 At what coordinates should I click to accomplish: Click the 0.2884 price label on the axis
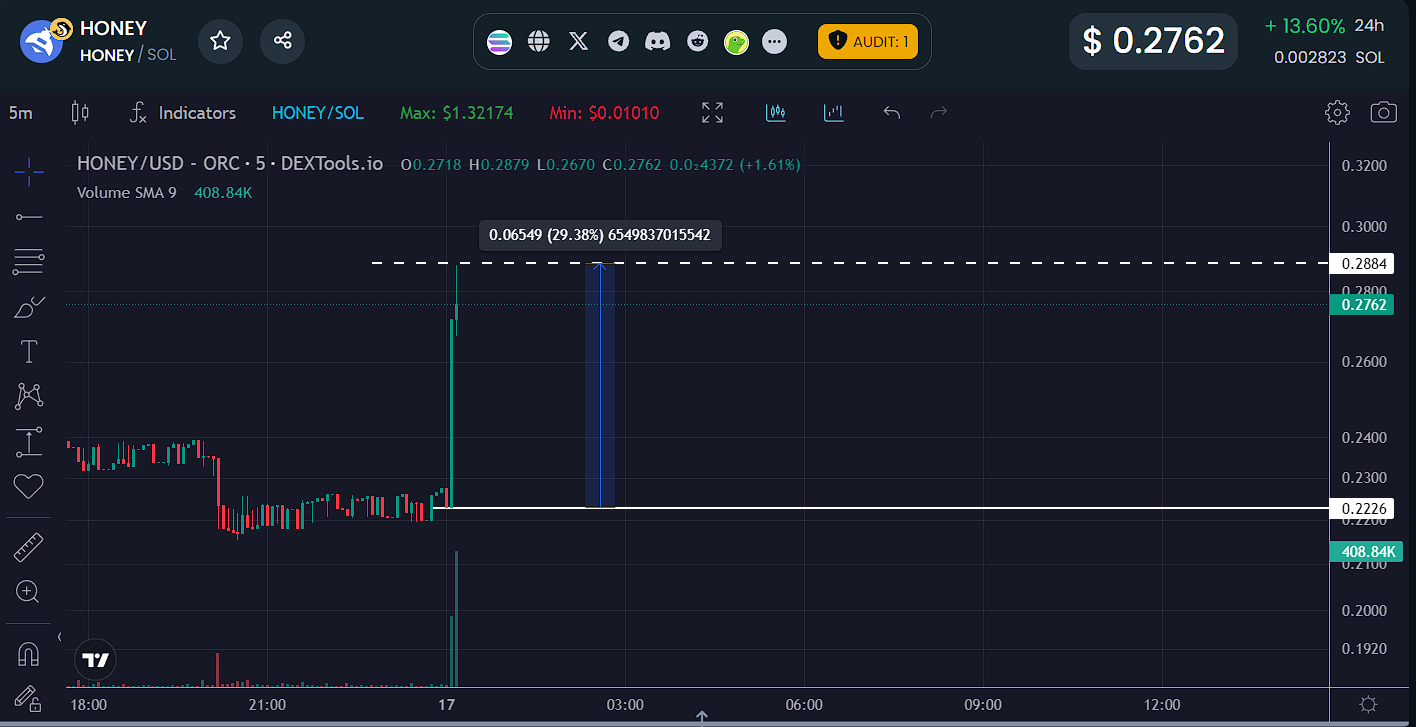point(1362,264)
